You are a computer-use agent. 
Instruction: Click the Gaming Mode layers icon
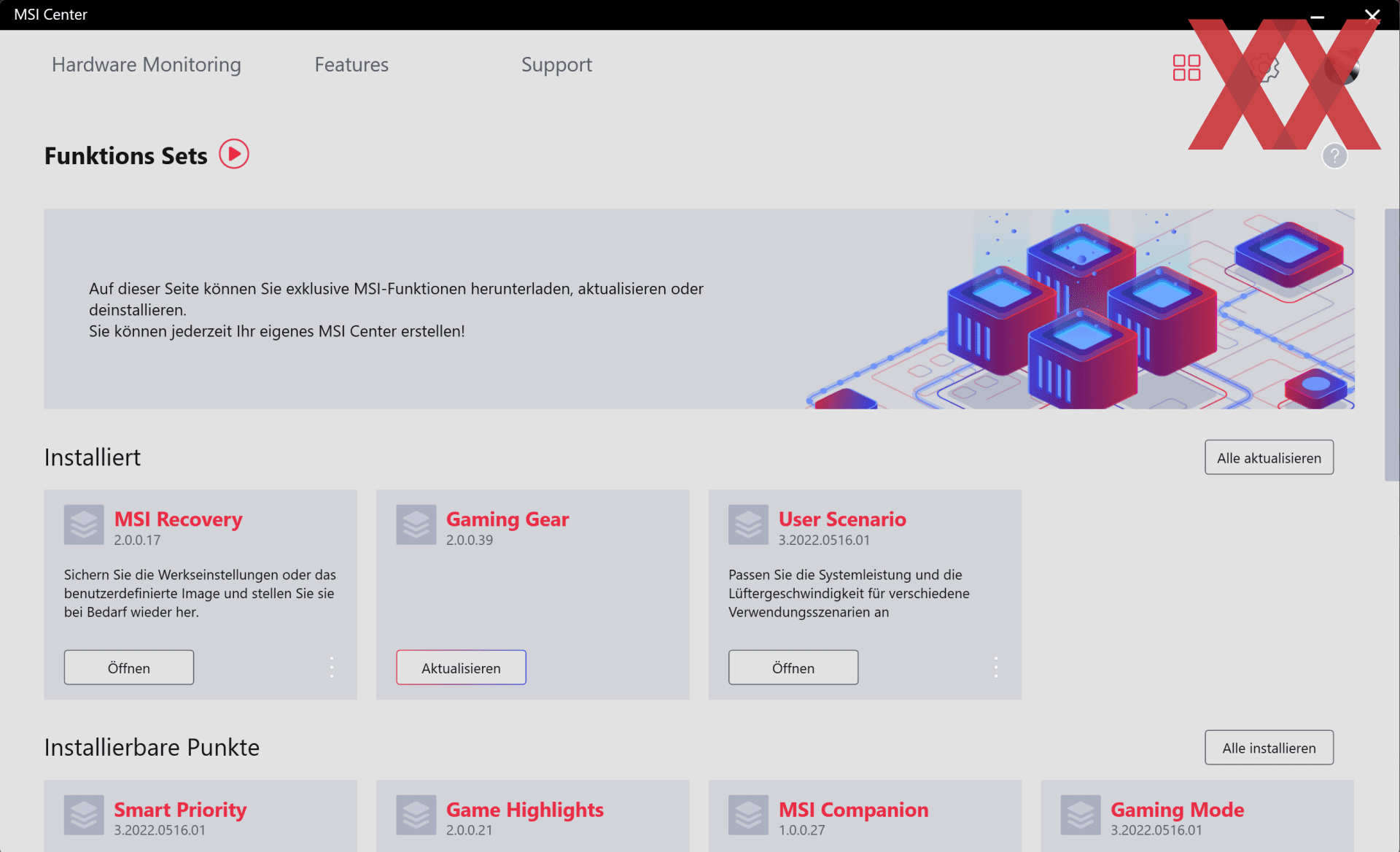pos(1081,815)
